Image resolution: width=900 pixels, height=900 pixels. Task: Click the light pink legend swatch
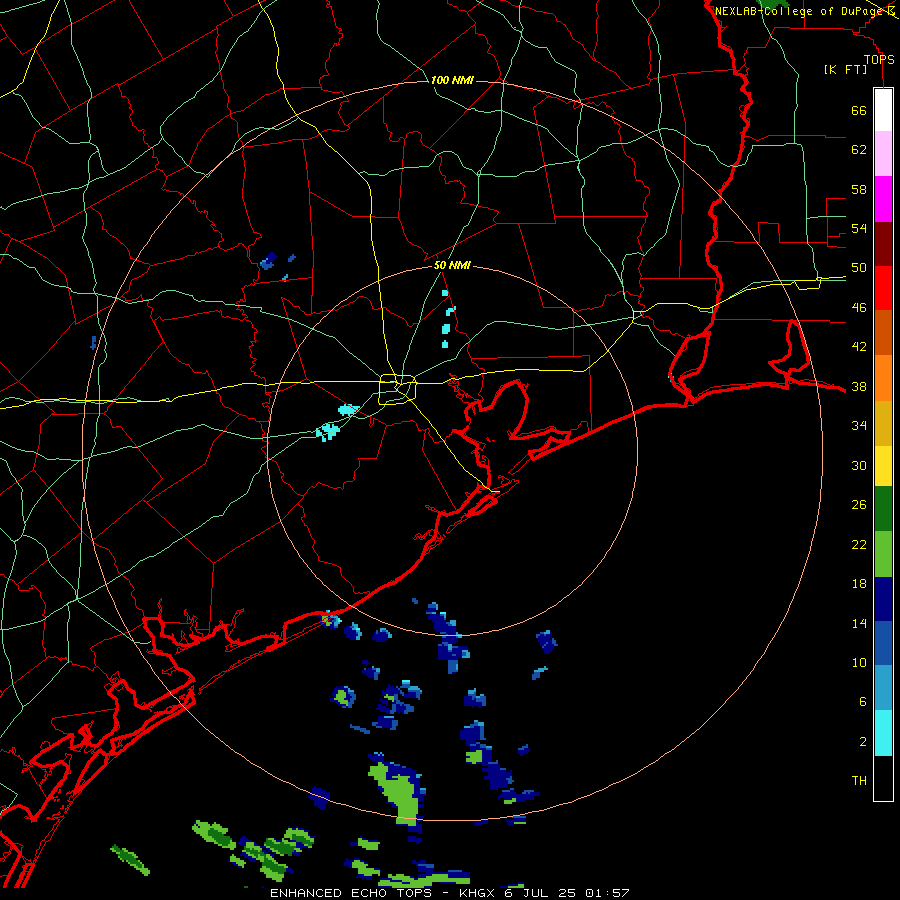coord(883,154)
